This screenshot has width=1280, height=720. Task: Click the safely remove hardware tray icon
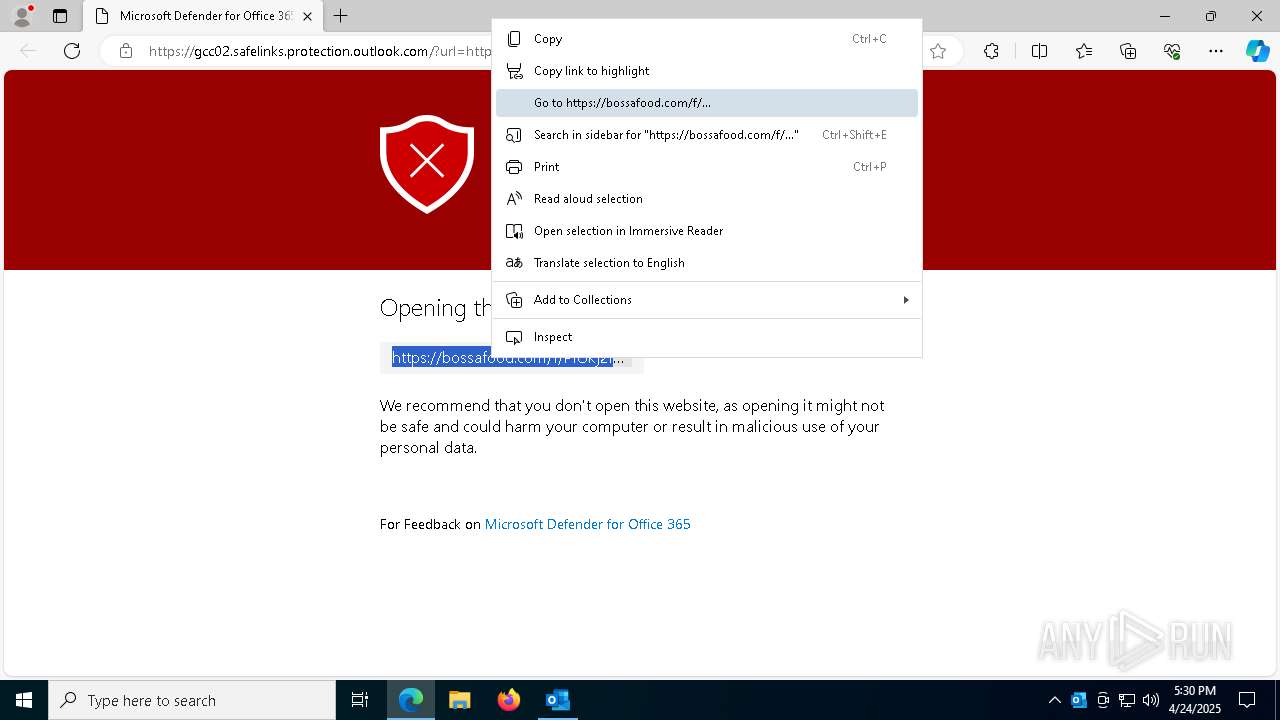tap(1103, 700)
